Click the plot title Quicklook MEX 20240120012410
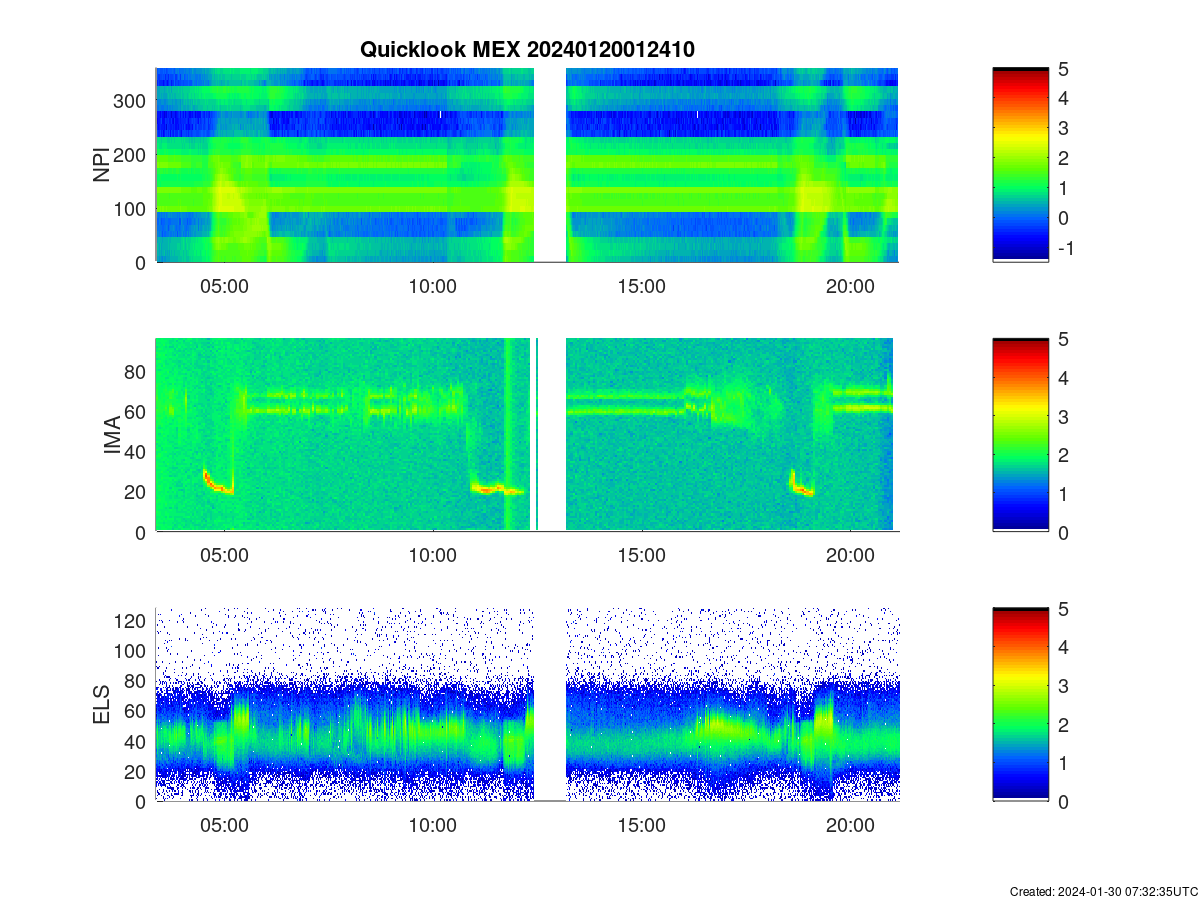The height and width of the screenshot is (900, 1200). 527,49
